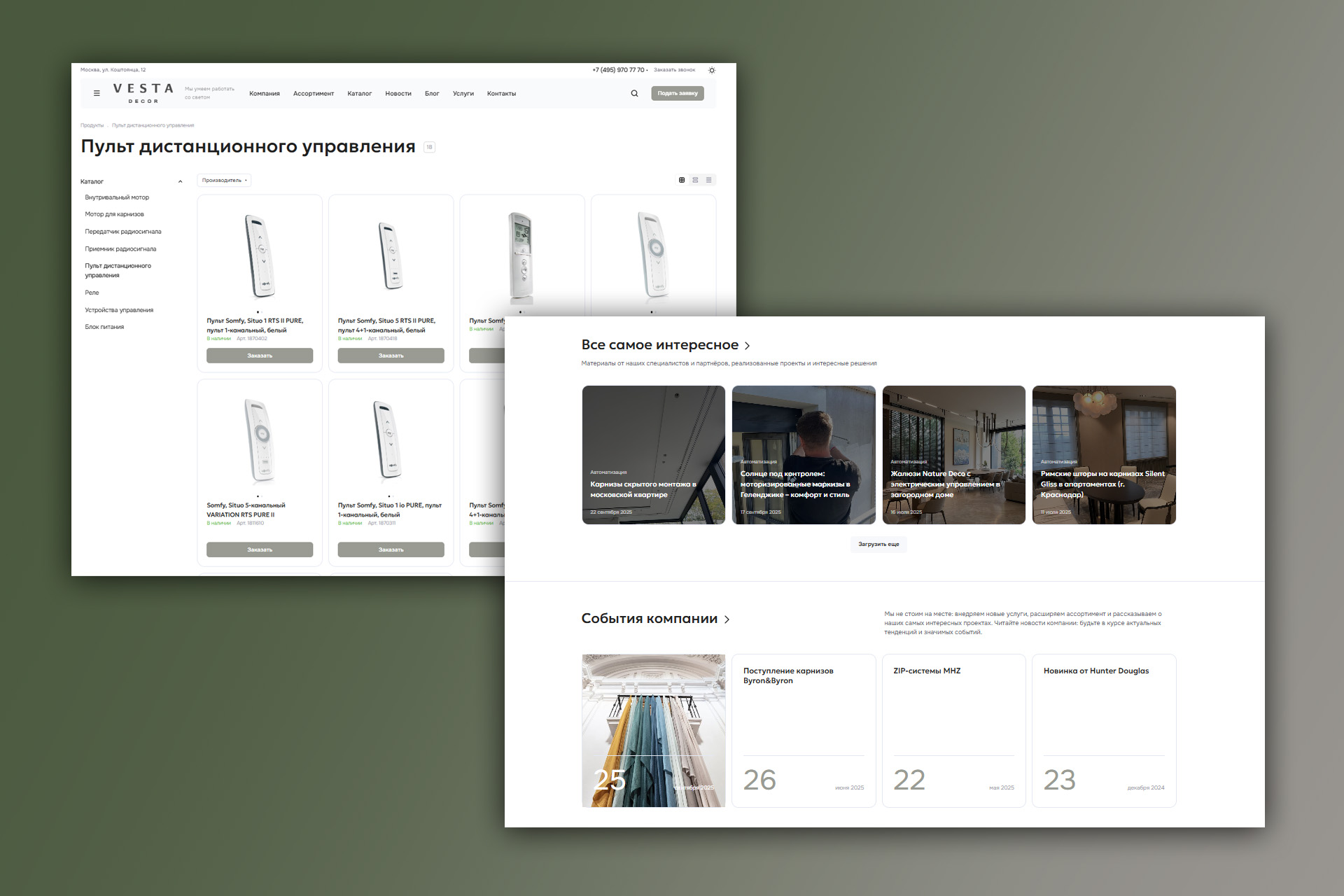Viewport: 1344px width, 896px height.
Task: Click the Подать заявку button
Action: [x=677, y=93]
